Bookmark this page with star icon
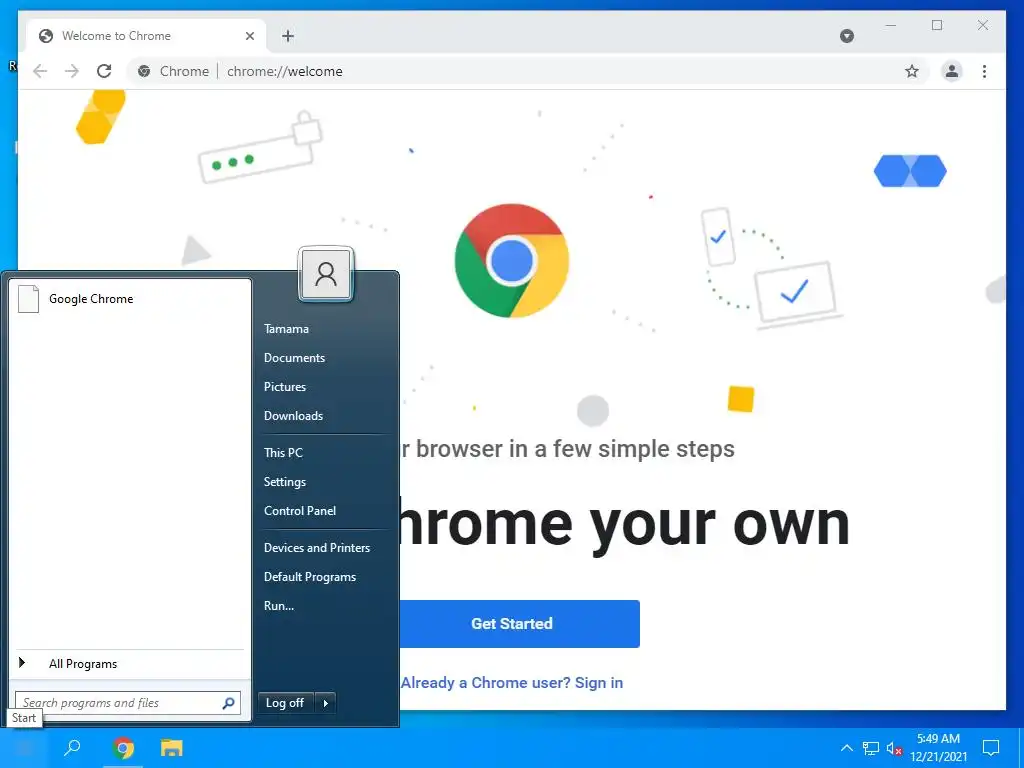 (912, 71)
